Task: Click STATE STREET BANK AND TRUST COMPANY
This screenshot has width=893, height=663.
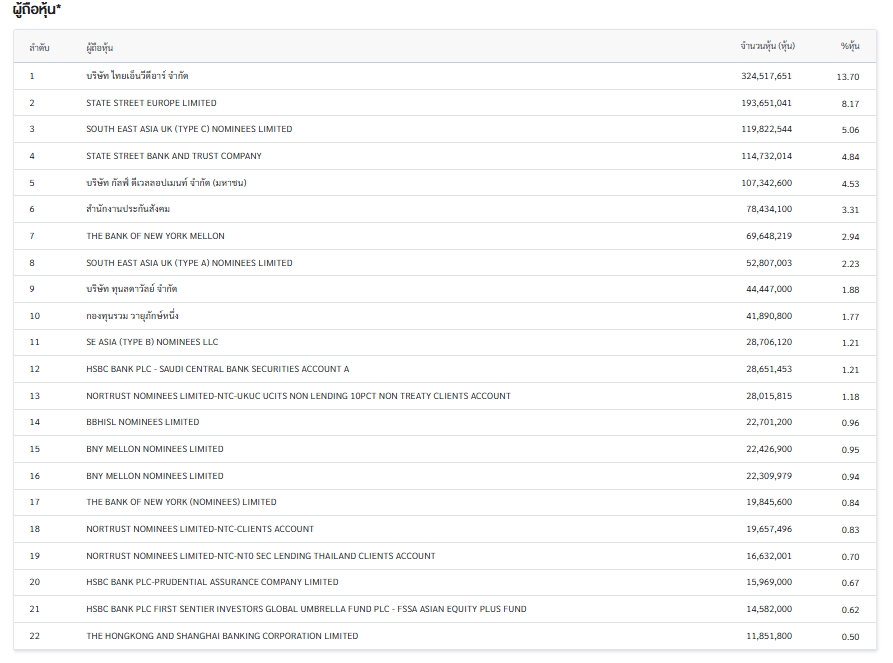Action: pos(174,156)
